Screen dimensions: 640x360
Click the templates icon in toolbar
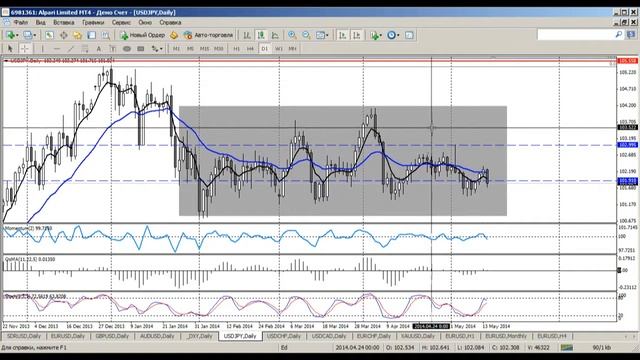tap(409, 36)
